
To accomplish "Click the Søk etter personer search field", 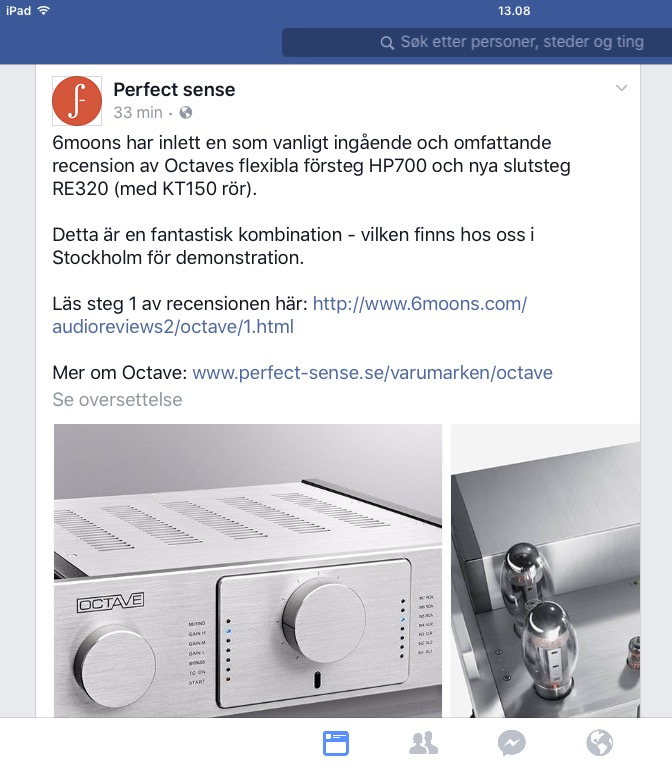I will (x=477, y=43).
